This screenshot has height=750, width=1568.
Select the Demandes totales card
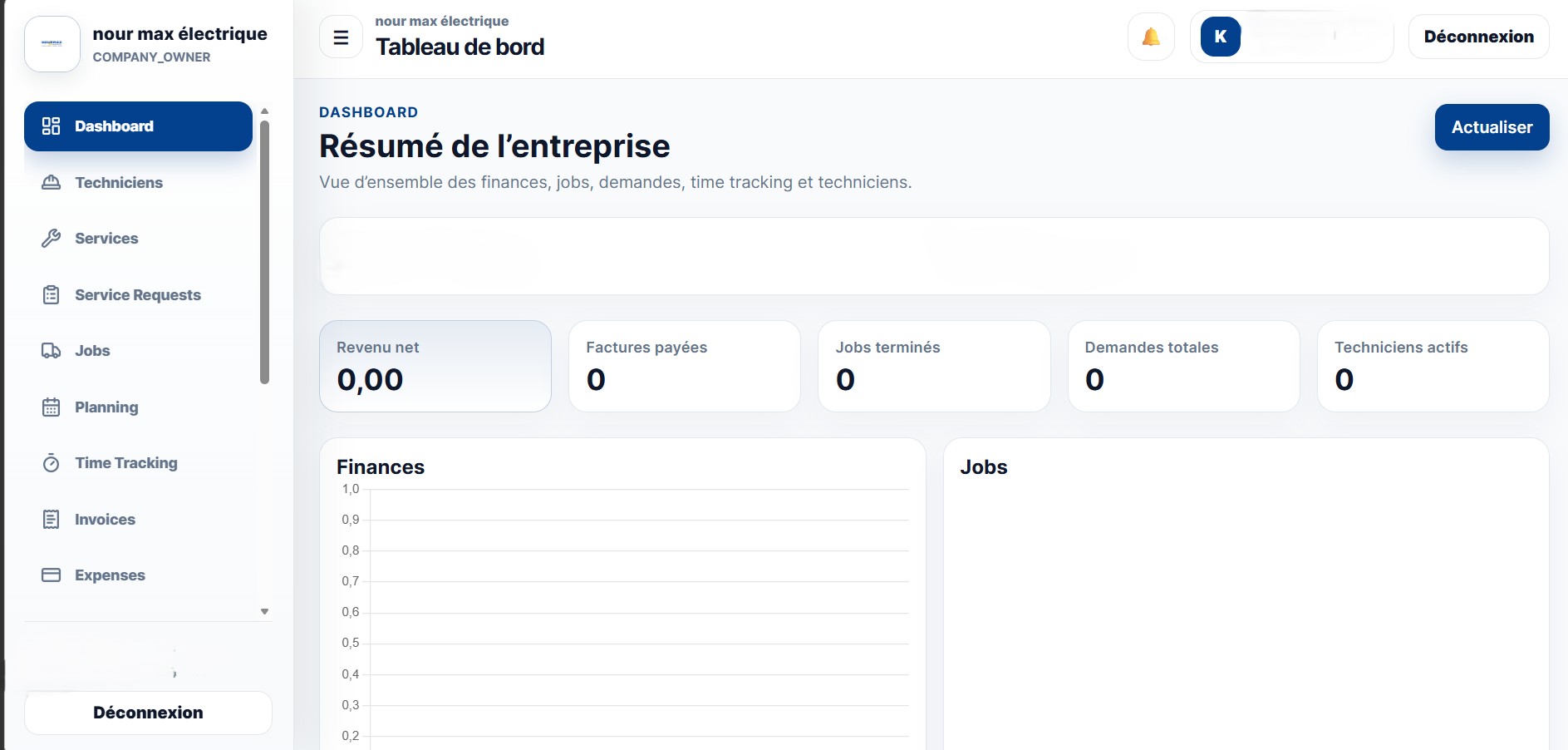[x=1183, y=366]
